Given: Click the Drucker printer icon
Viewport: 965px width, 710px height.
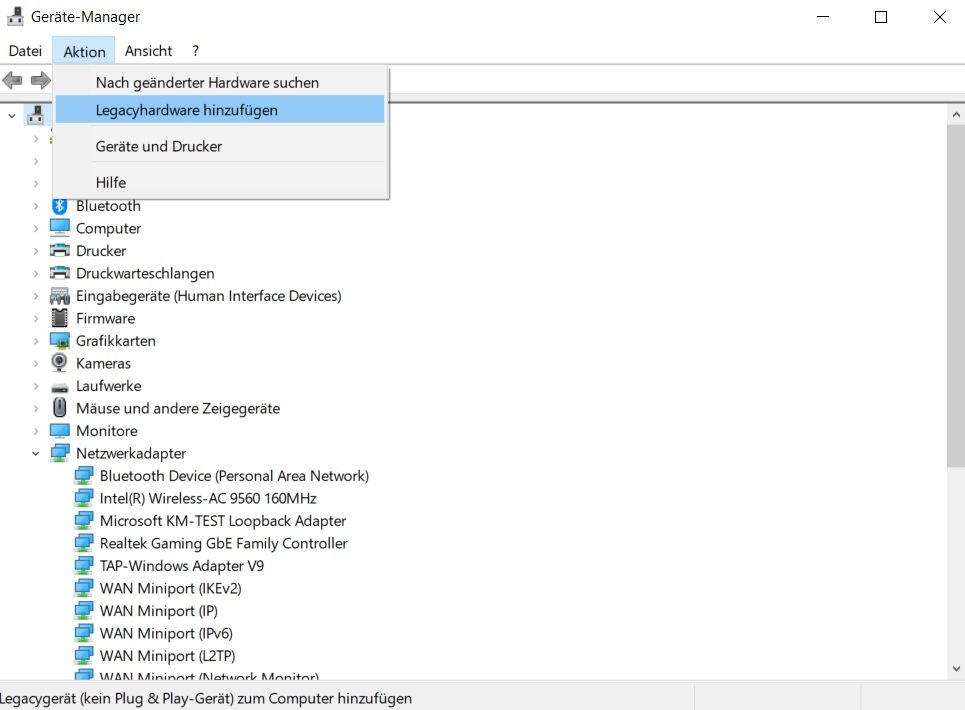Looking at the screenshot, I should coord(60,250).
